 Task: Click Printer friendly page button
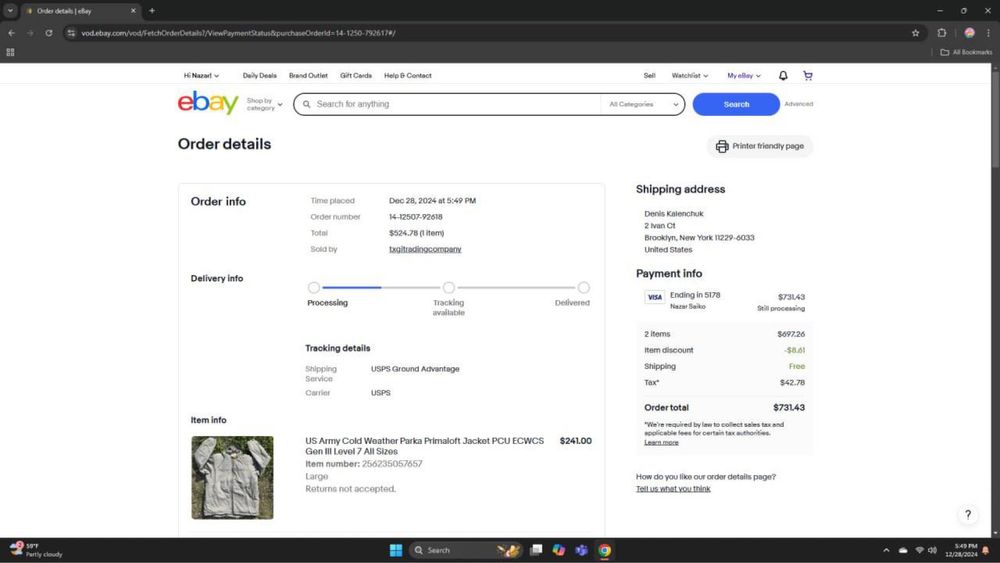(760, 146)
